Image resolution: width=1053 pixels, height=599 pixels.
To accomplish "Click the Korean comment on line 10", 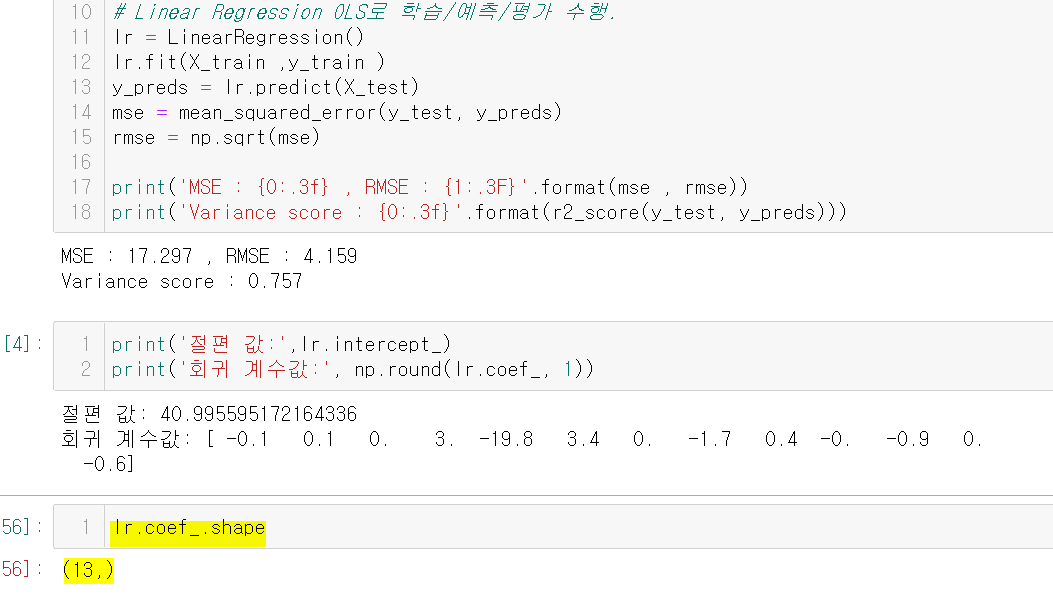I will coord(363,12).
